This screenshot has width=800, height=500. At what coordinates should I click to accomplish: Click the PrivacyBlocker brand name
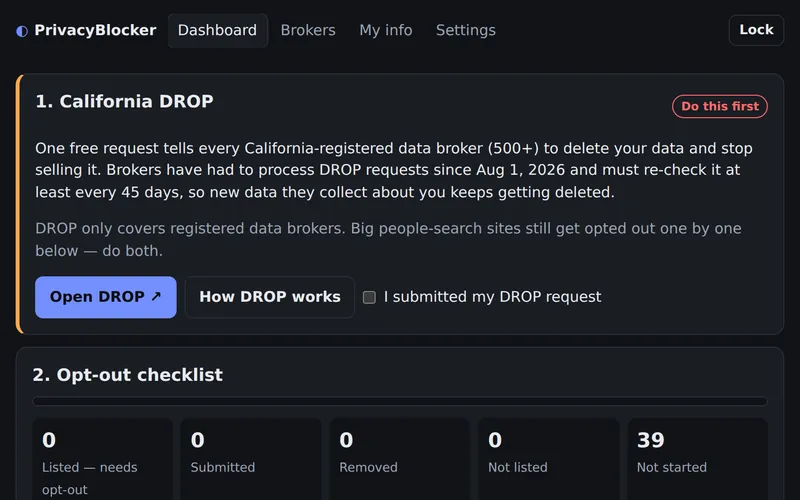95,31
